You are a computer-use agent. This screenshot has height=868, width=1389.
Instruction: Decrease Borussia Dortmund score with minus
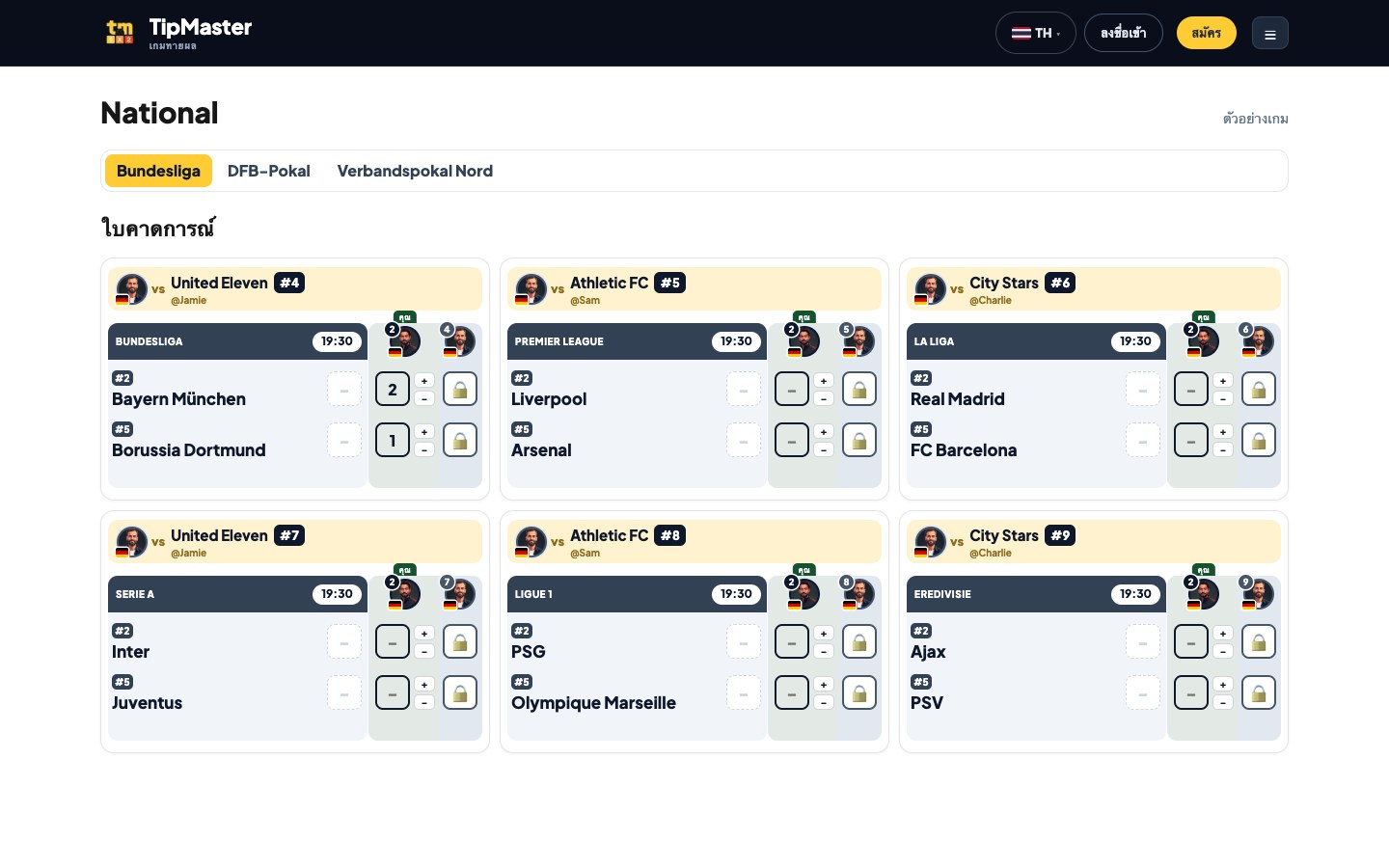pos(424,450)
